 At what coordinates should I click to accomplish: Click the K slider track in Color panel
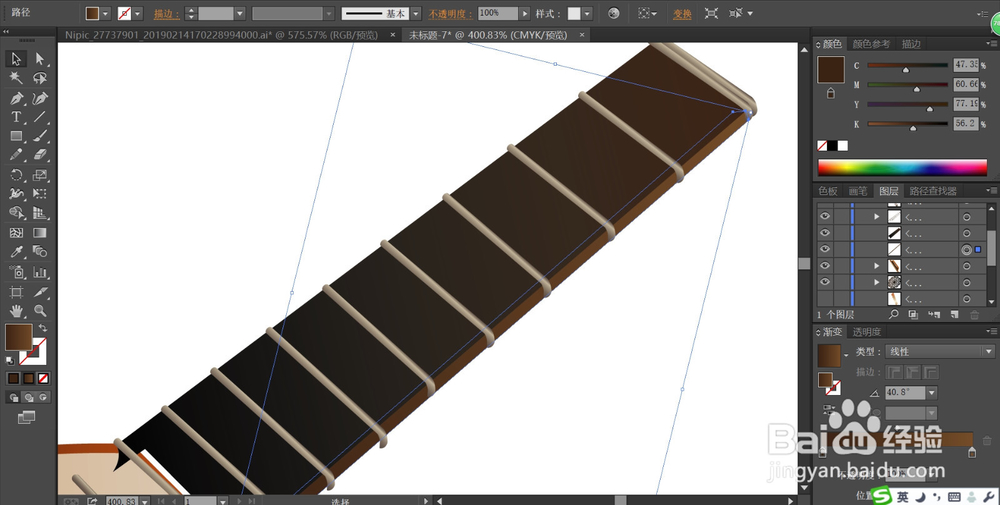908,124
